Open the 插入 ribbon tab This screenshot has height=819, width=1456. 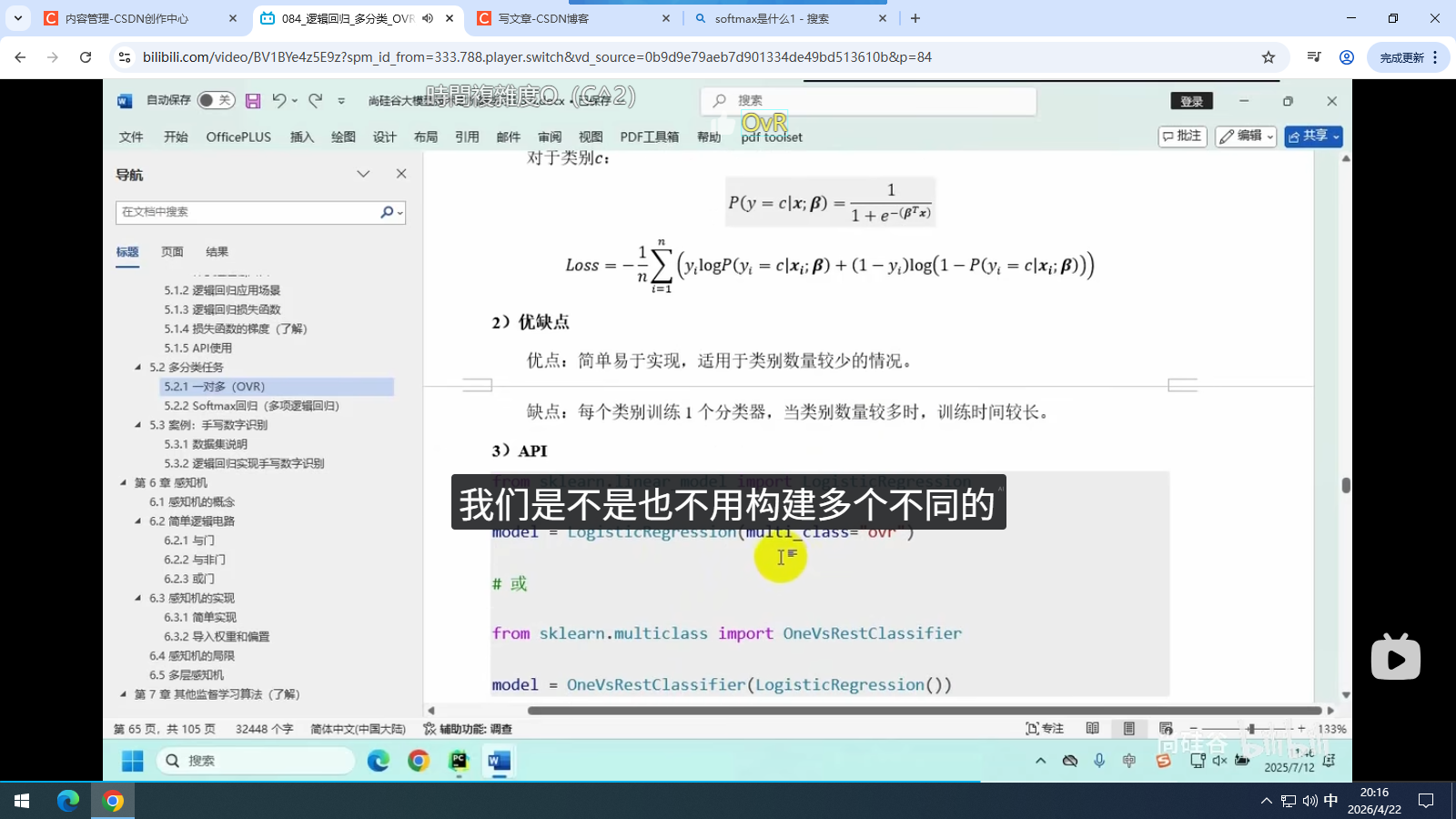point(302,136)
